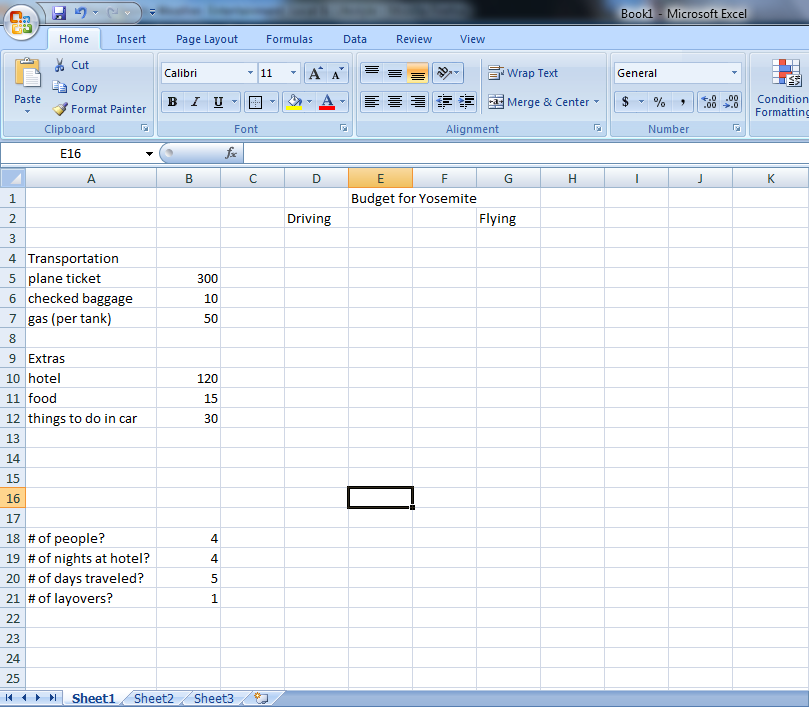Viewport: 809px width, 707px height.
Task: Apply Percent Style format
Action: tap(659, 102)
